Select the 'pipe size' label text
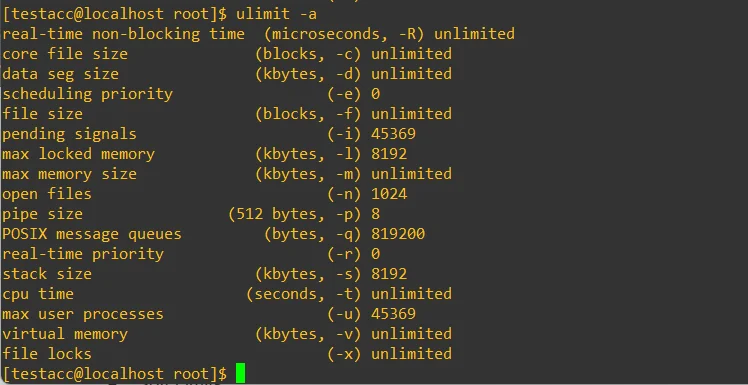Viewport: 748px width, 385px height. point(42,214)
